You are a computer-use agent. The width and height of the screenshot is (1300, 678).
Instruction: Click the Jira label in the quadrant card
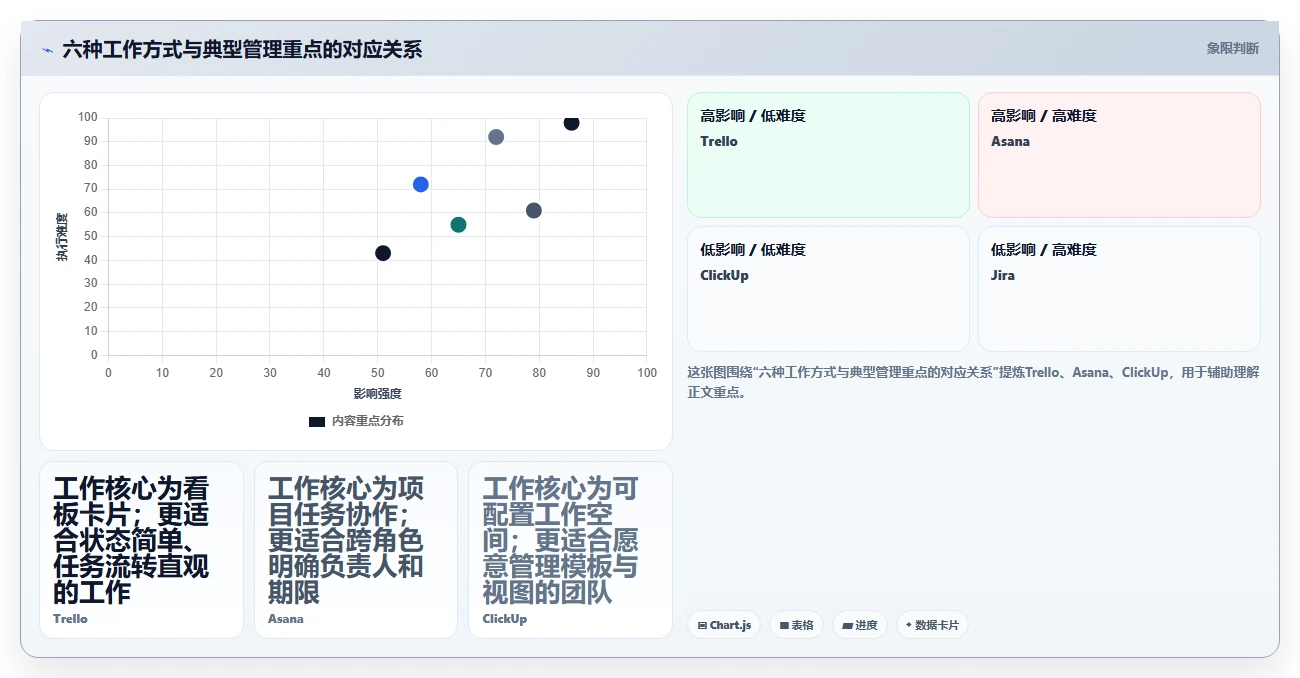(x=1003, y=275)
